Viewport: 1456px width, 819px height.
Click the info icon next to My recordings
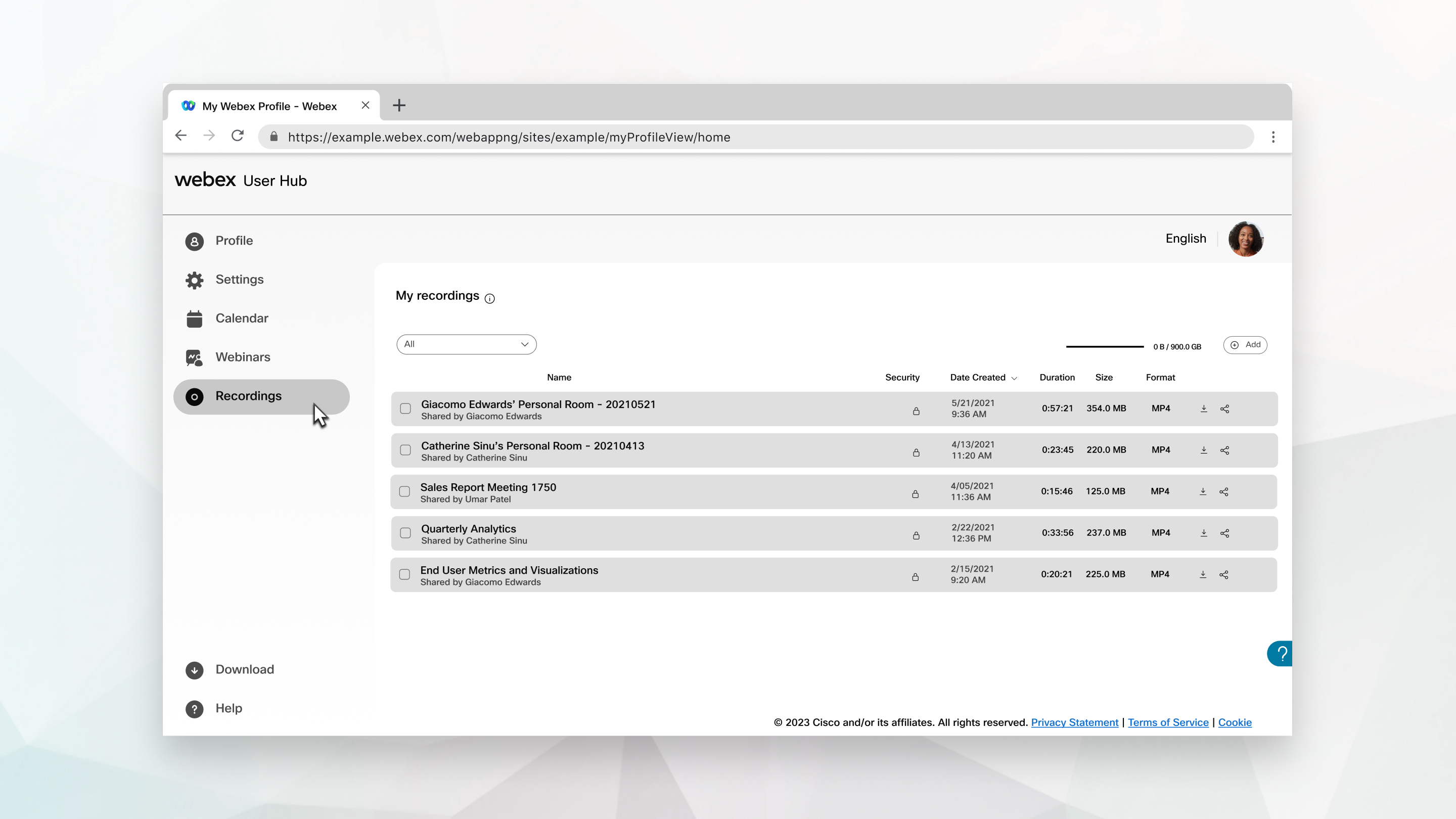(x=490, y=298)
